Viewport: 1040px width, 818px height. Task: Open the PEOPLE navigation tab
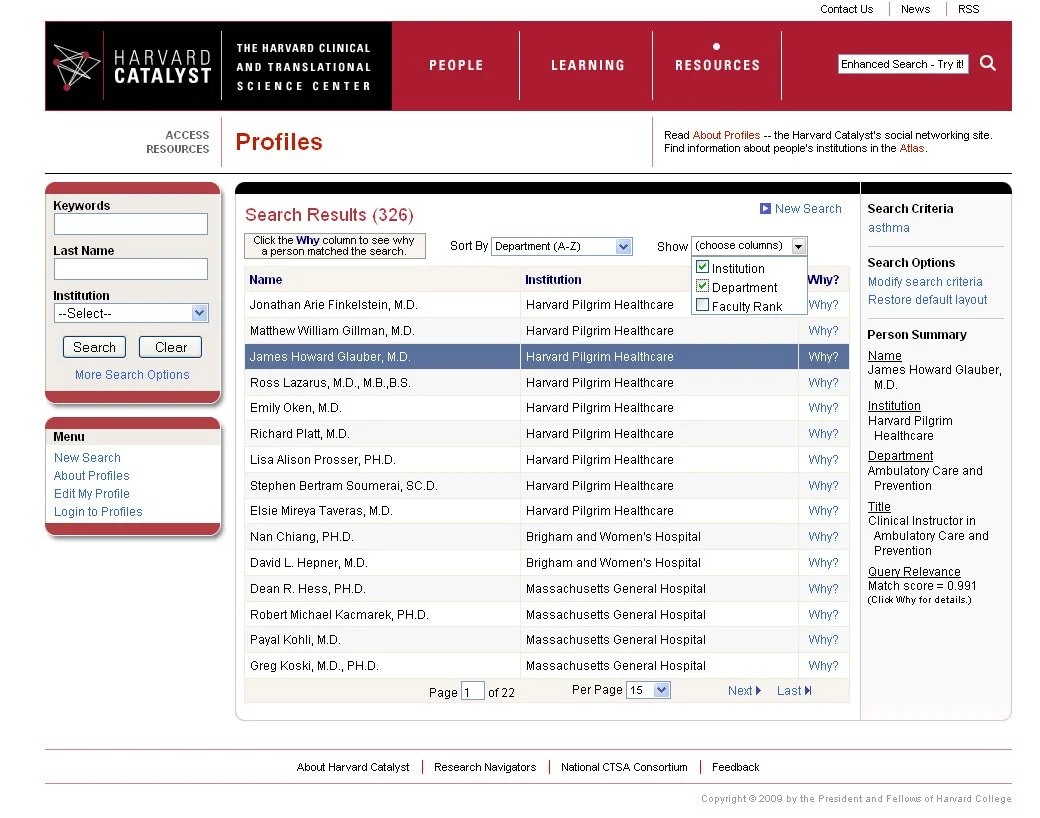456,65
